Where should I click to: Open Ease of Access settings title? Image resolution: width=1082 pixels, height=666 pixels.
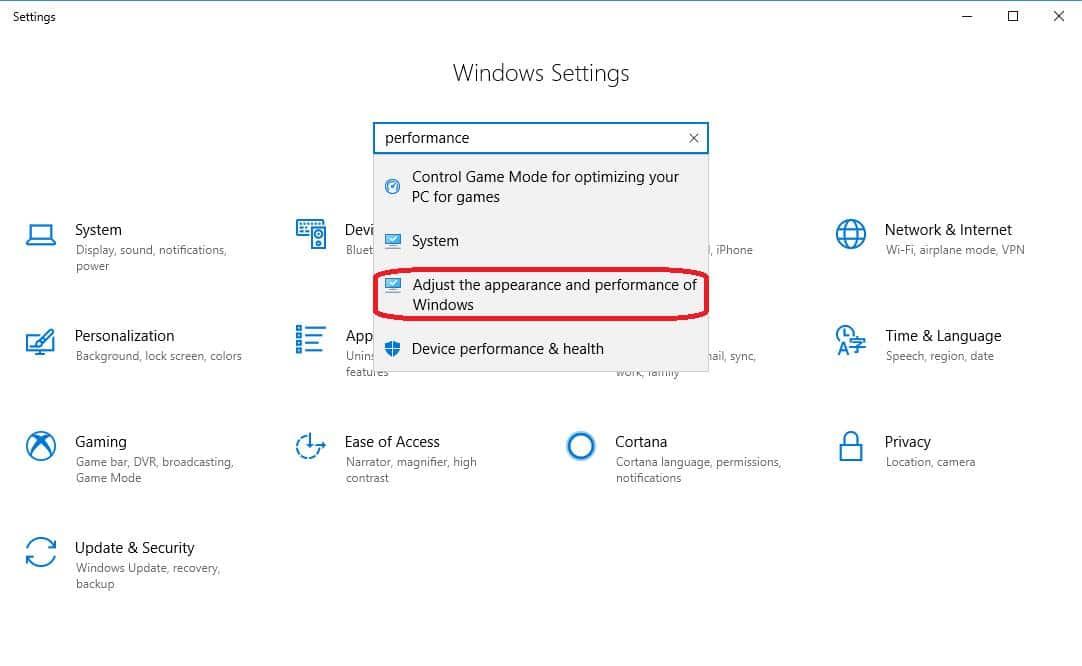pos(392,442)
